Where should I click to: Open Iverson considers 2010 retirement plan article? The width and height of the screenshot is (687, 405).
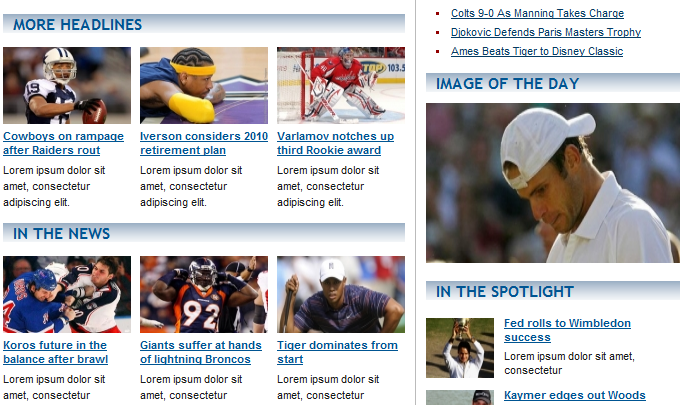204,143
